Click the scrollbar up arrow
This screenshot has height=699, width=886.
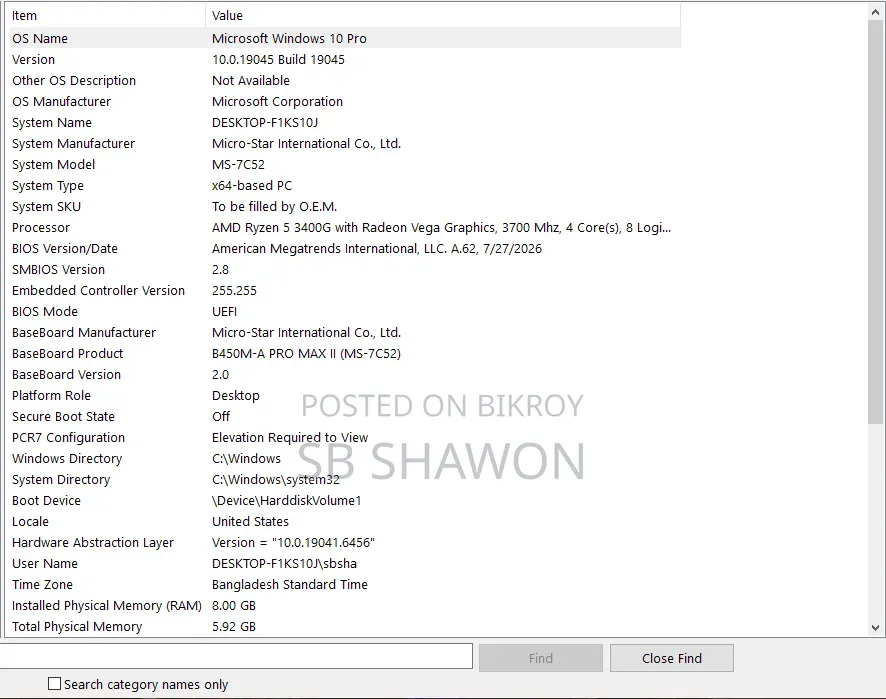tap(876, 12)
